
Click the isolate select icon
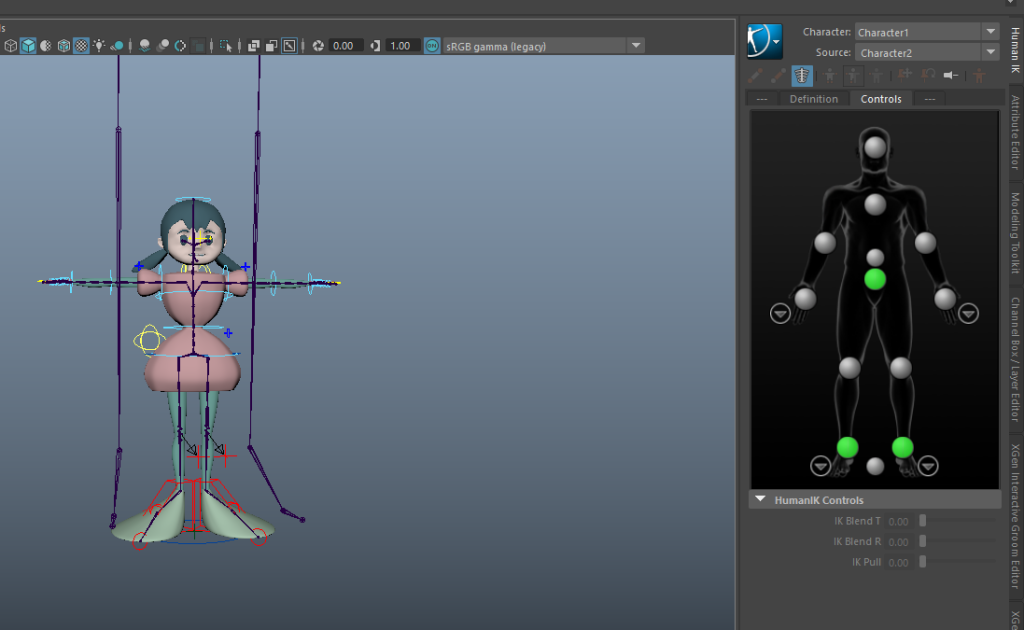pos(225,46)
